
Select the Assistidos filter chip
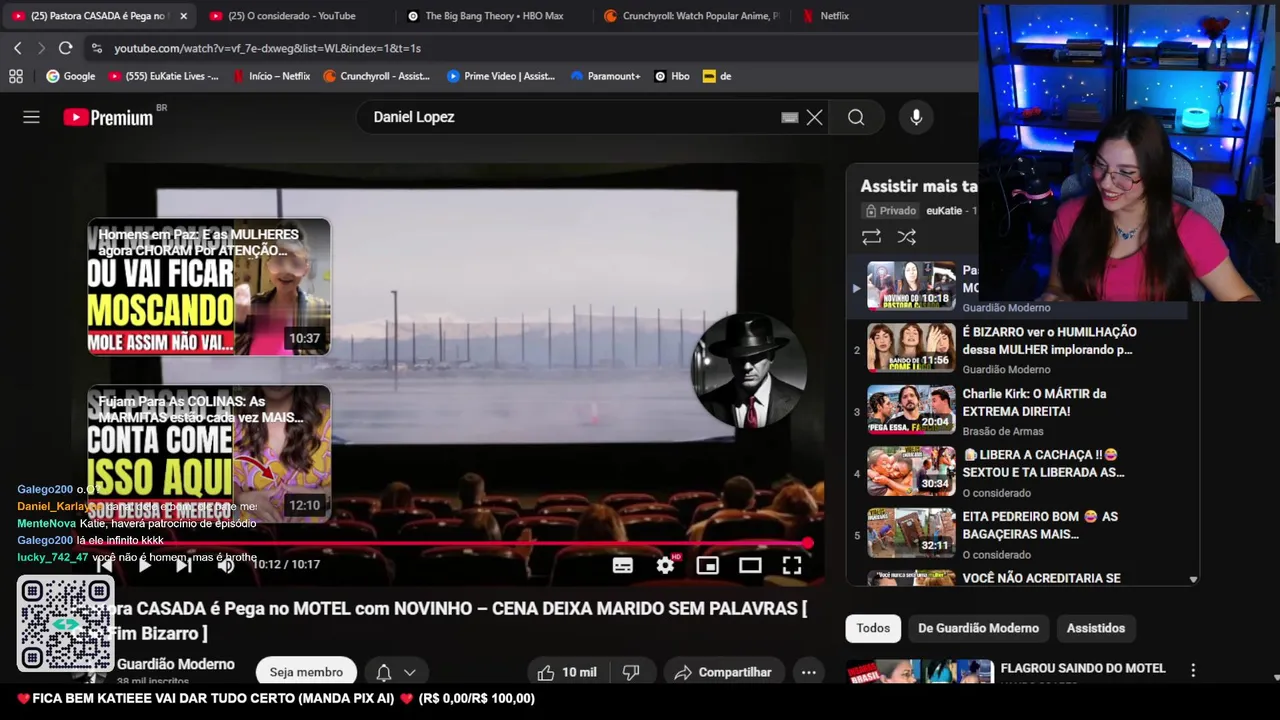[1095, 628]
